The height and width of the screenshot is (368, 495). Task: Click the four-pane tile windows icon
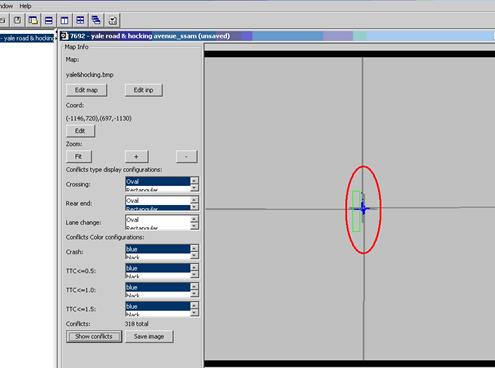80,20
